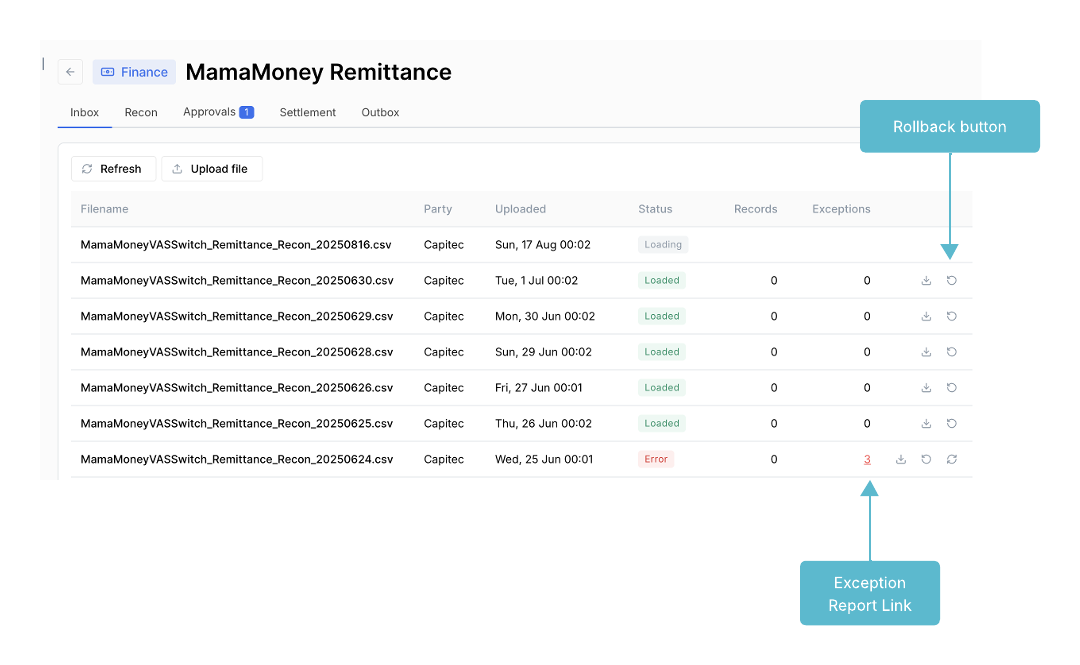Image resolution: width=1080 pixels, height=665 pixels.
Task: Rollback the Recon_20250626.csv file
Action: [x=952, y=388]
